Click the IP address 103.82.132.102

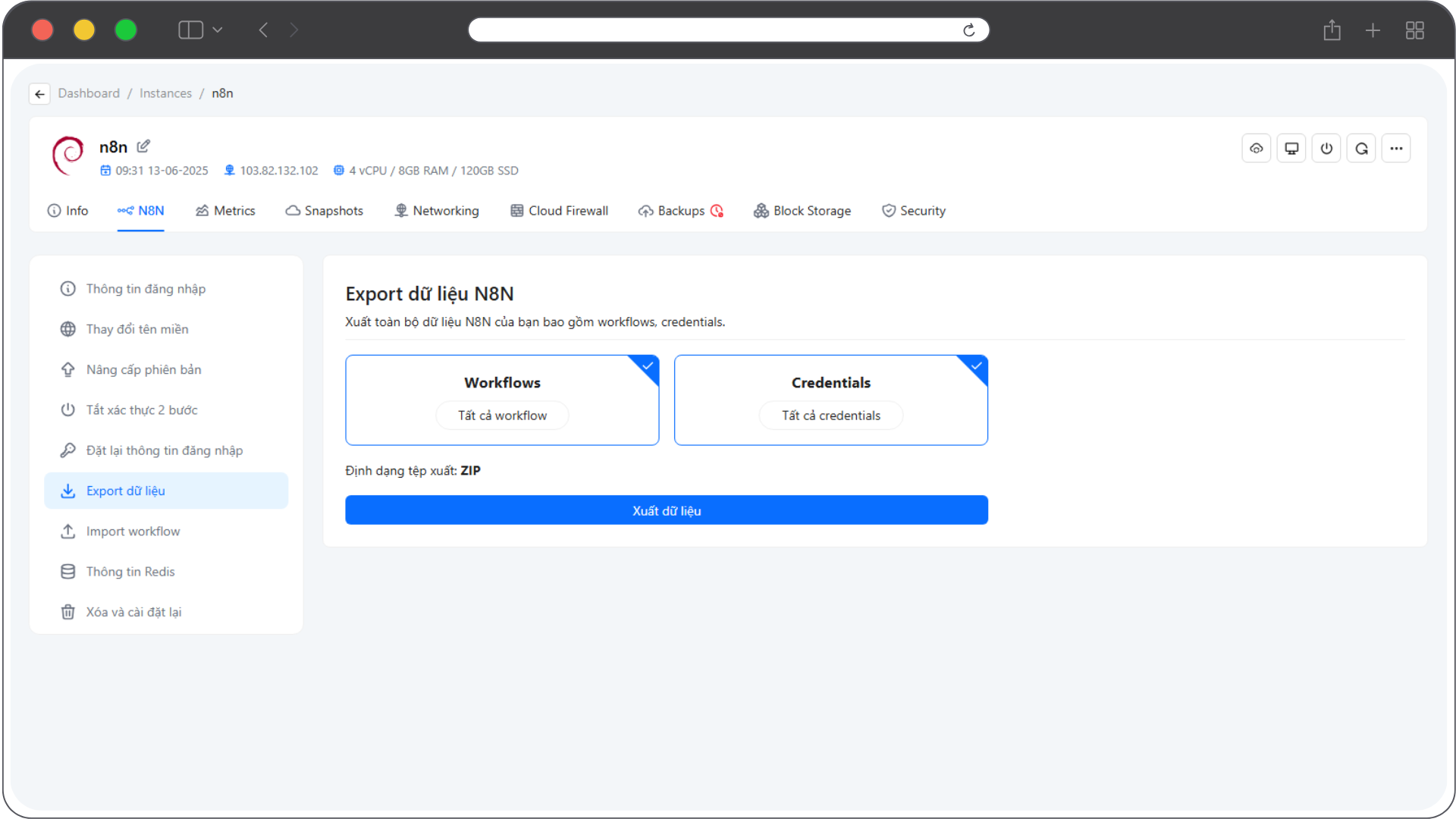pos(279,171)
